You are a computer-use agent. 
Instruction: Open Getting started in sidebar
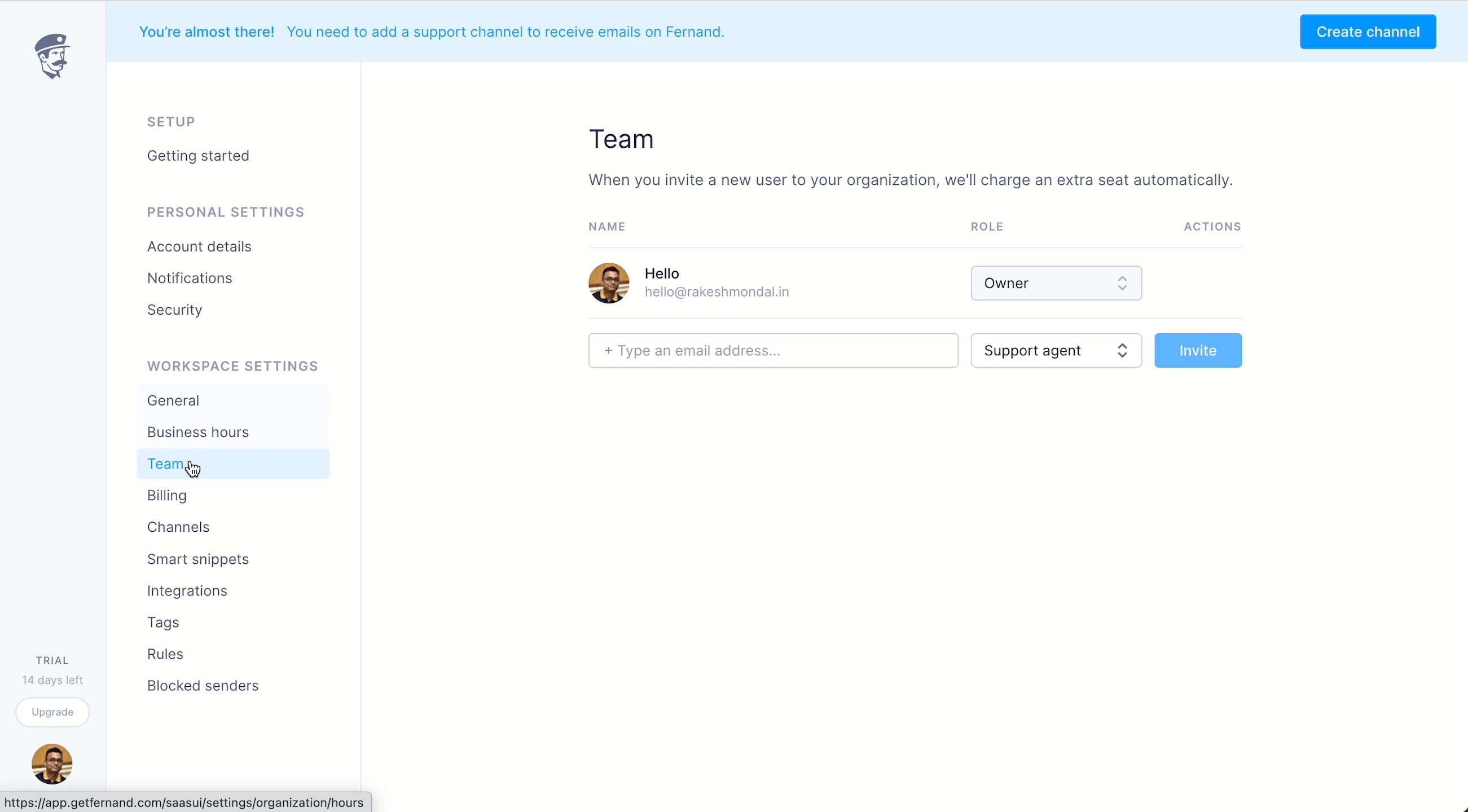coord(198,156)
